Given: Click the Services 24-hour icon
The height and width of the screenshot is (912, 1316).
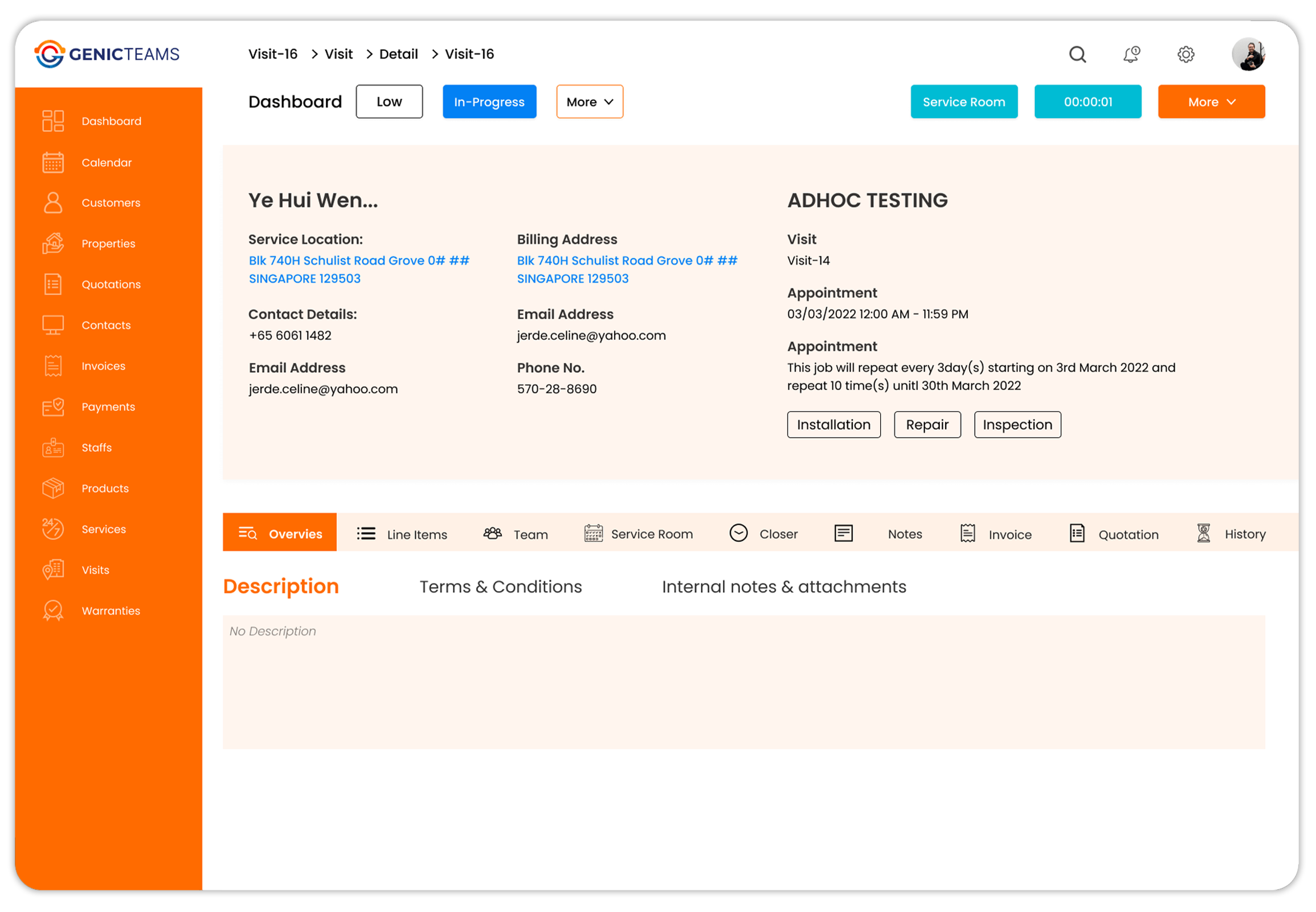Looking at the screenshot, I should pos(53,529).
